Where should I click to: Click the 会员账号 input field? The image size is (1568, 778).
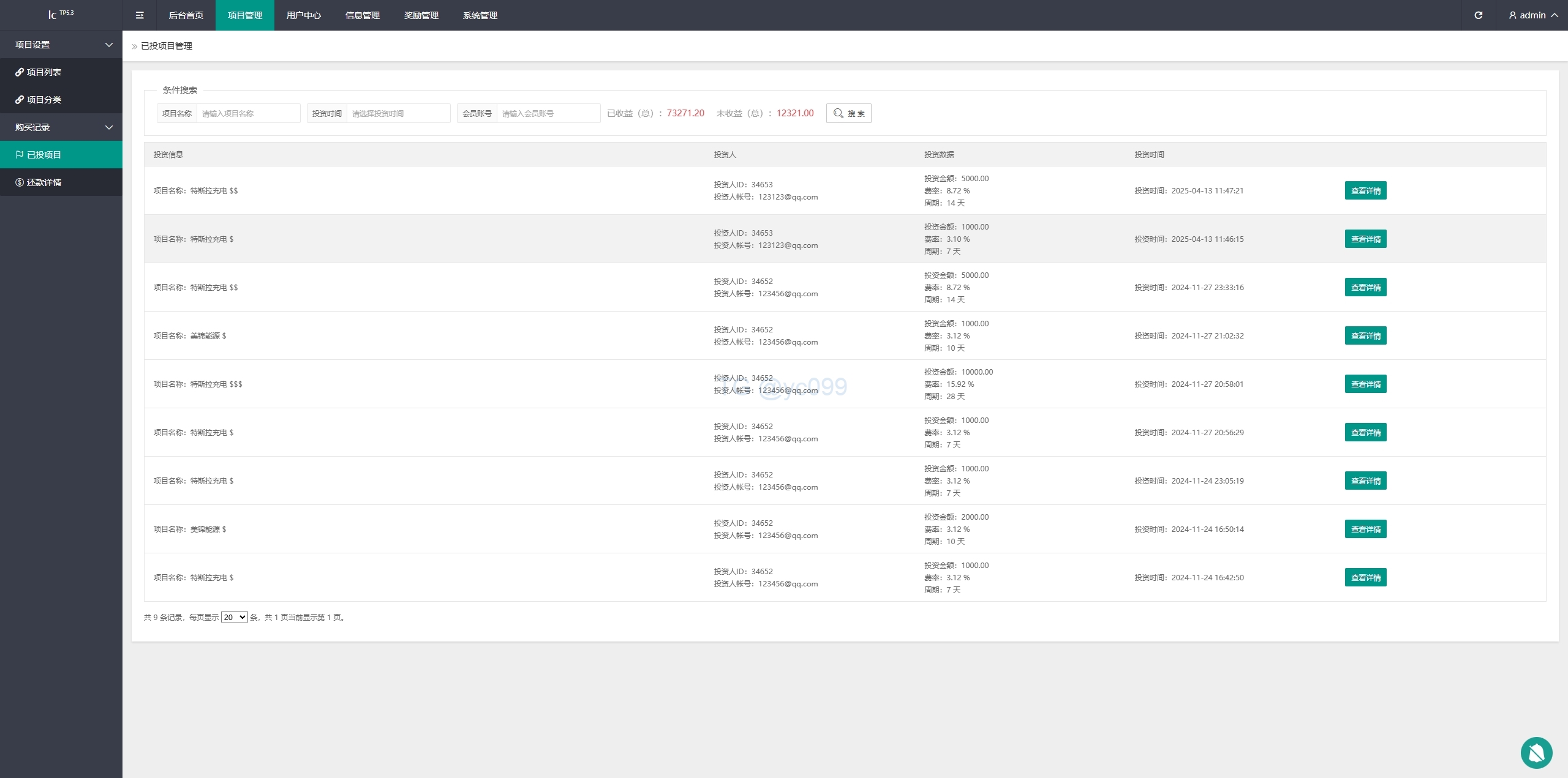(x=548, y=113)
